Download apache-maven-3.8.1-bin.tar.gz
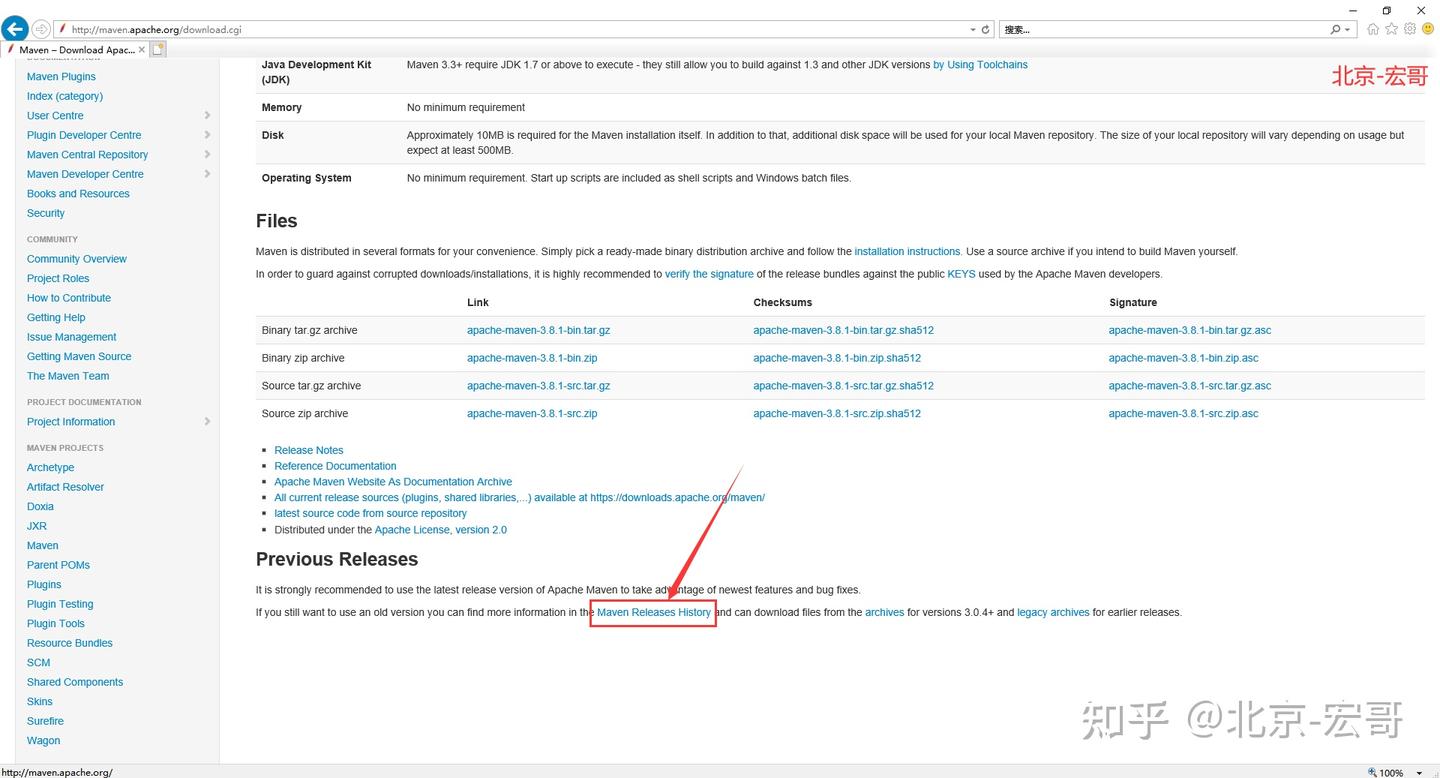Viewport: 1440px width, 778px height. 538,330
